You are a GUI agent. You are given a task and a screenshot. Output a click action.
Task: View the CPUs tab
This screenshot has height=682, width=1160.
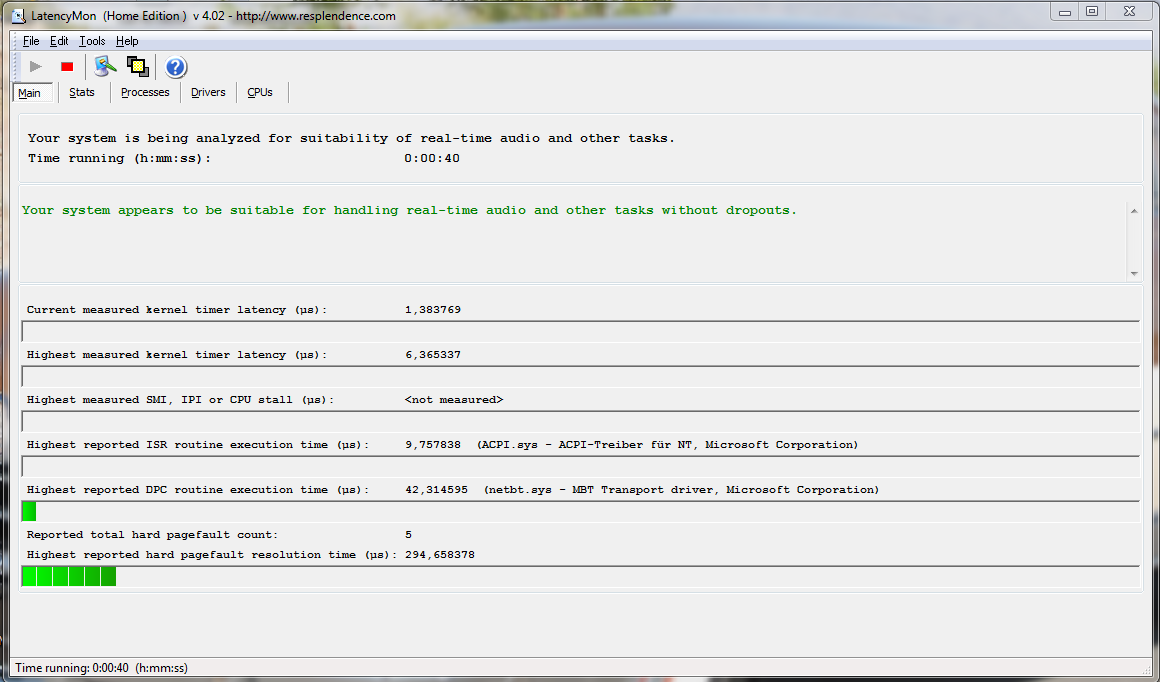[x=260, y=93]
